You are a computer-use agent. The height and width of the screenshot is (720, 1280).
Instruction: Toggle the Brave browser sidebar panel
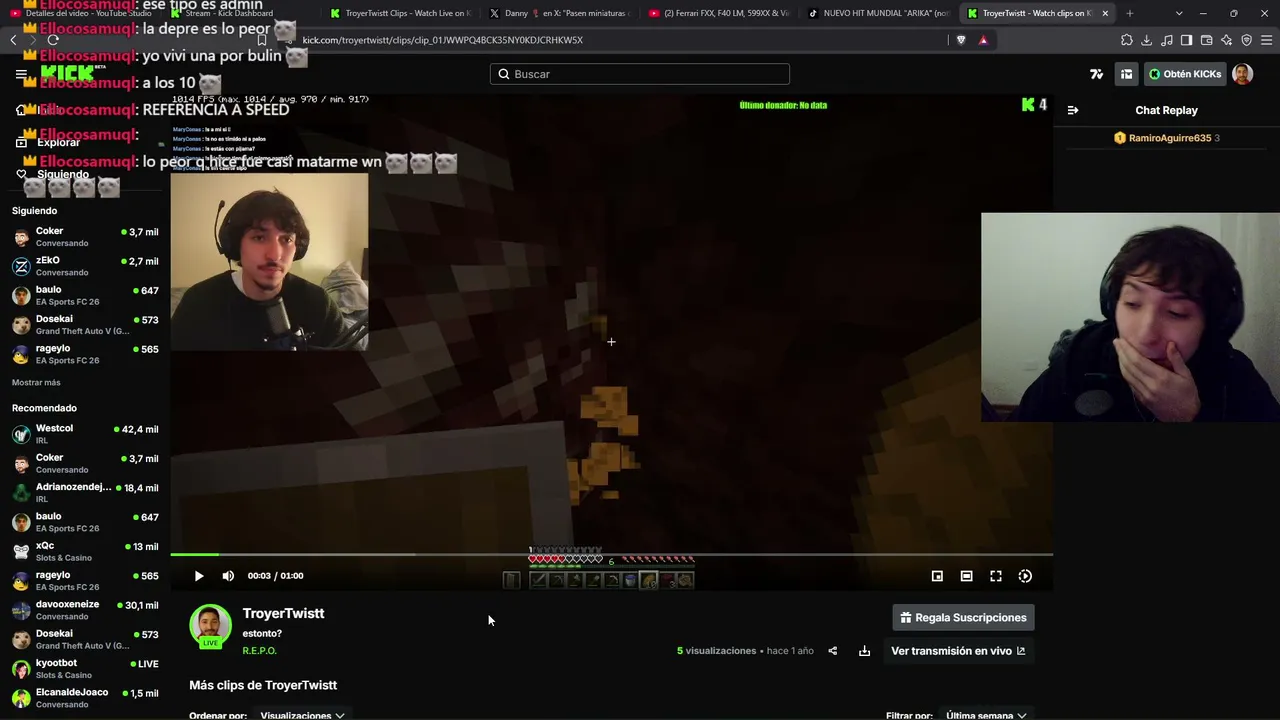[1187, 40]
